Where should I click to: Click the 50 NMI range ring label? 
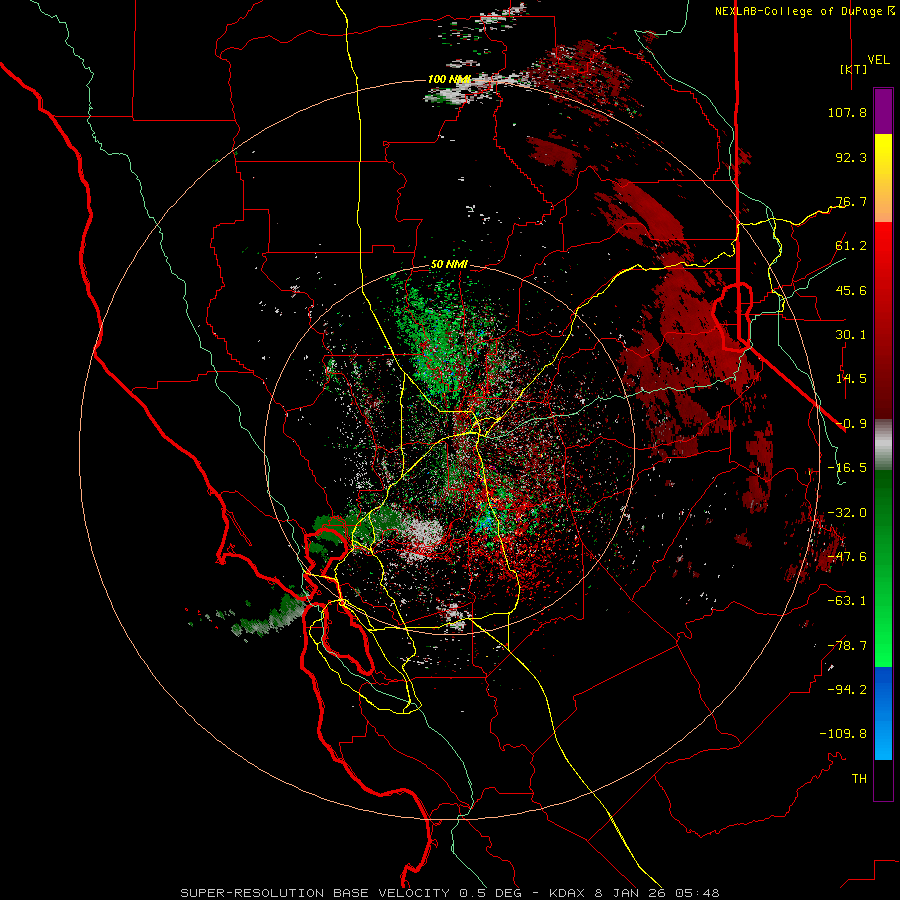pyautogui.click(x=449, y=265)
